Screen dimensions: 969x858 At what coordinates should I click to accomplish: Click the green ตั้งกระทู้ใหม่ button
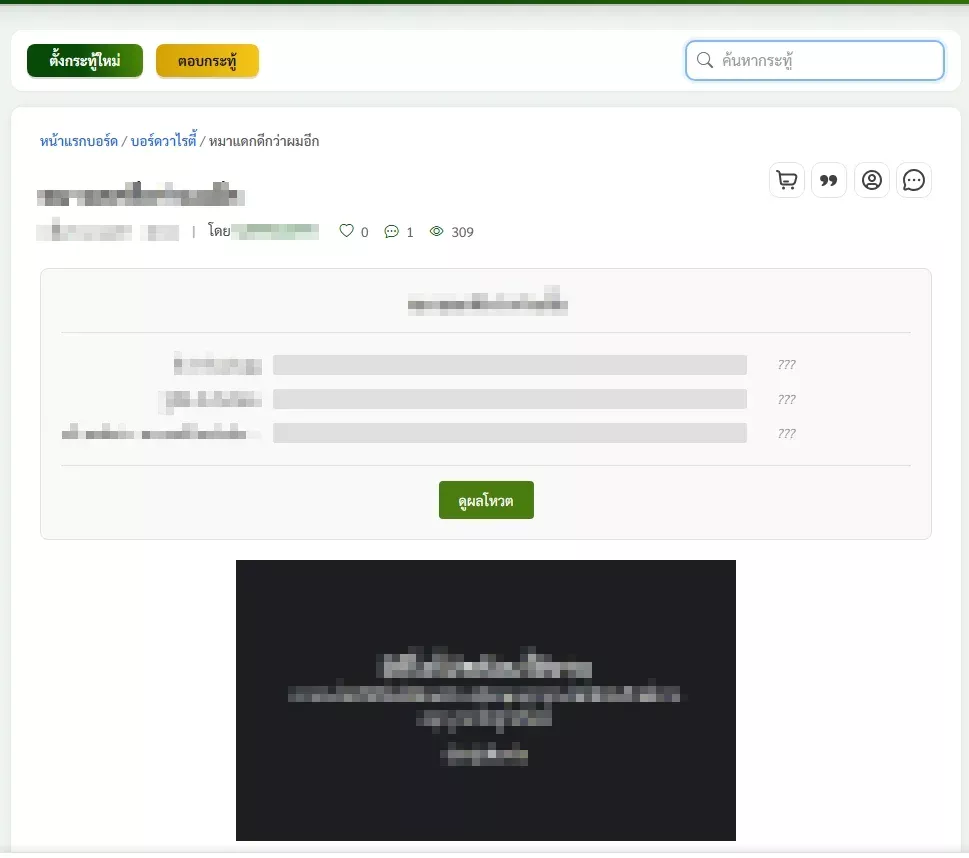[x=85, y=61]
